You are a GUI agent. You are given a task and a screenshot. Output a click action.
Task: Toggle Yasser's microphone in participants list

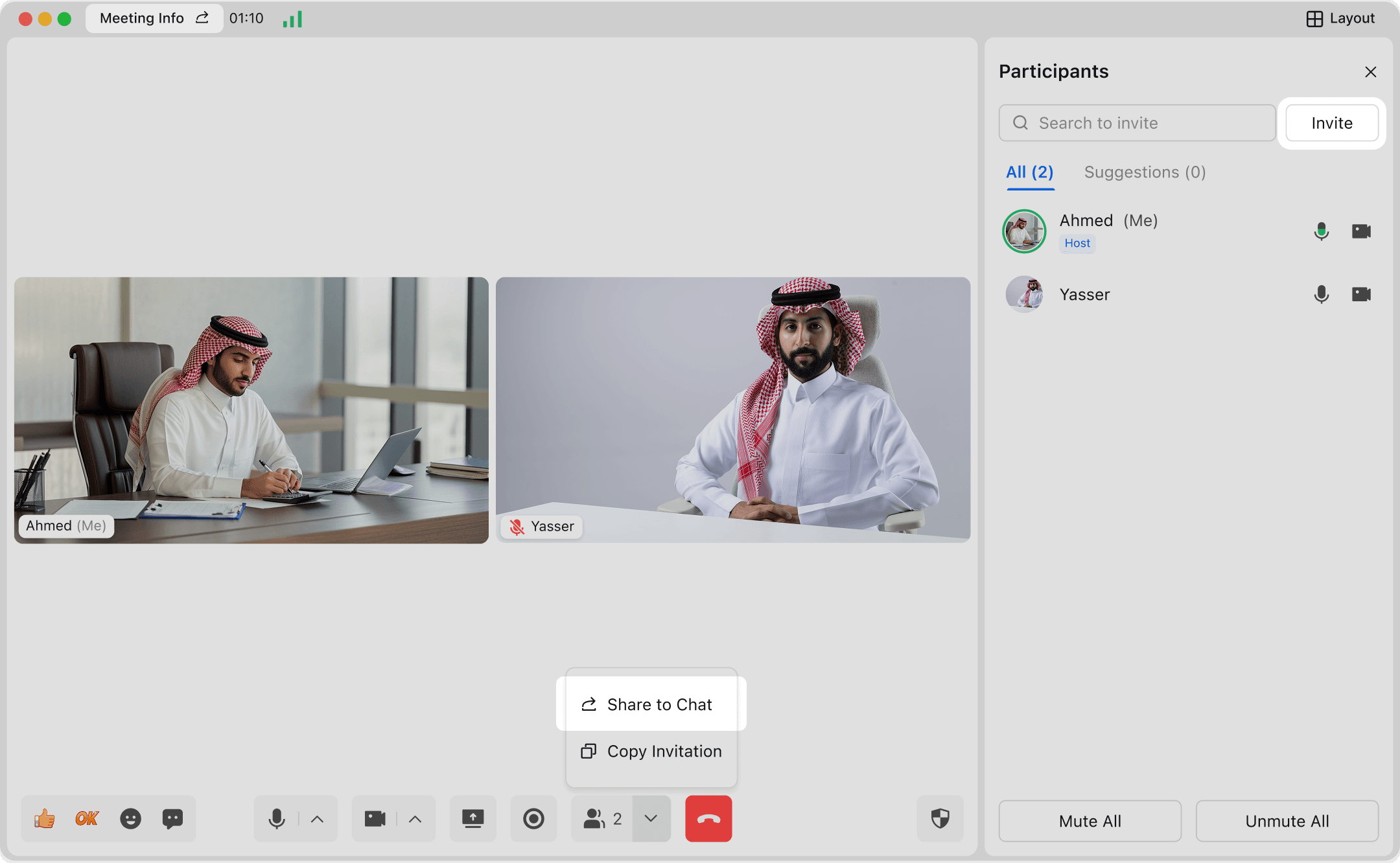(1321, 295)
